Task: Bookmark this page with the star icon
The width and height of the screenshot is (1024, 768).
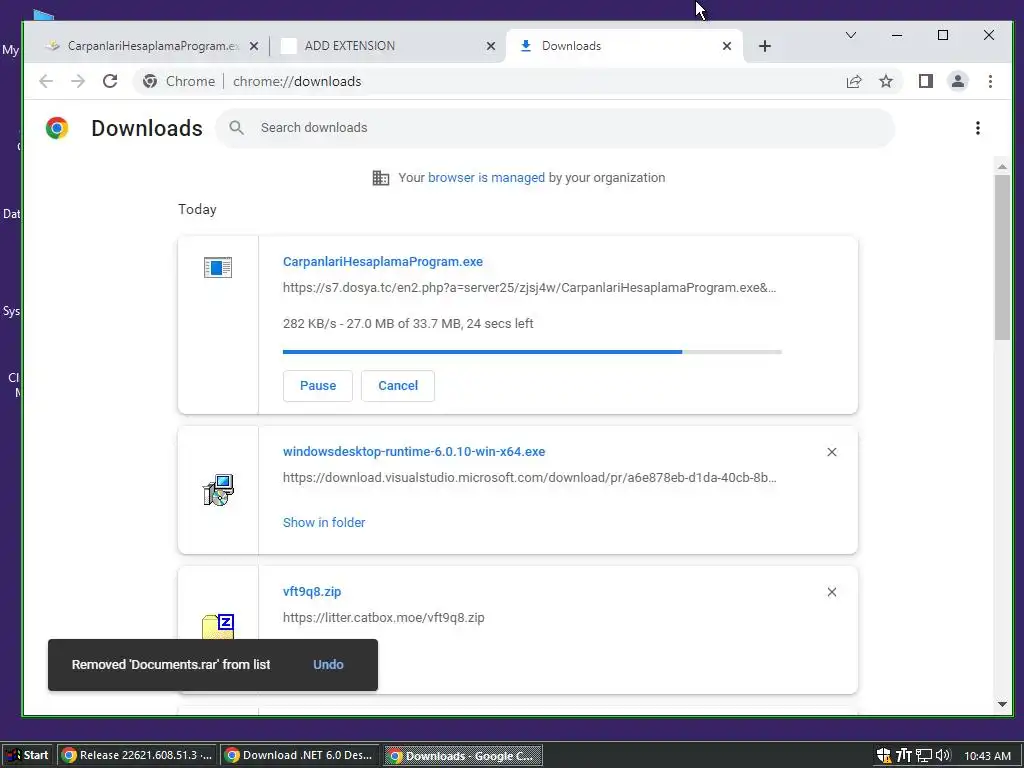Action: click(x=886, y=81)
